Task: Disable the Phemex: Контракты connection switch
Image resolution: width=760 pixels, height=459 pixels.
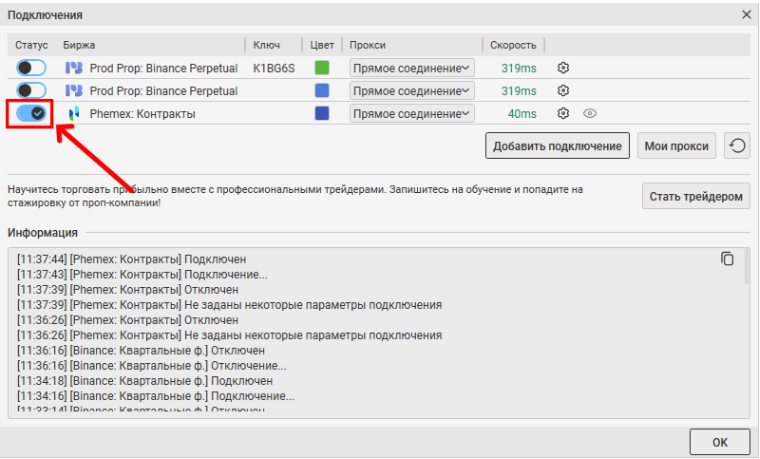Action: pyautogui.click(x=31, y=114)
